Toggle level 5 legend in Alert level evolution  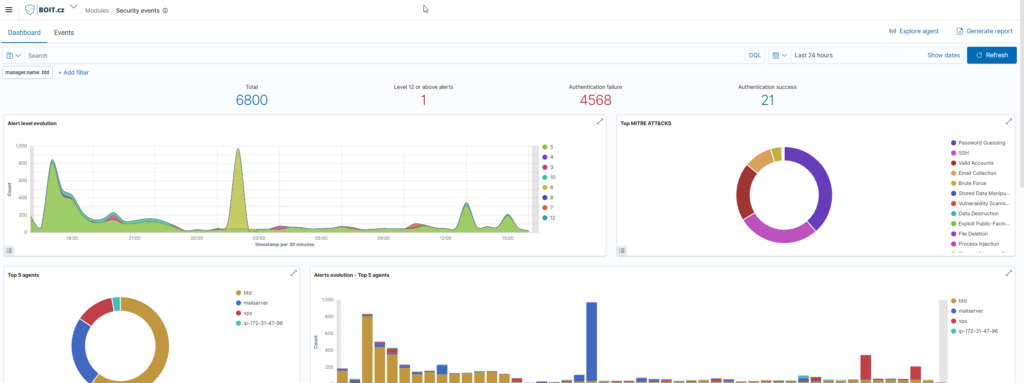(549, 147)
